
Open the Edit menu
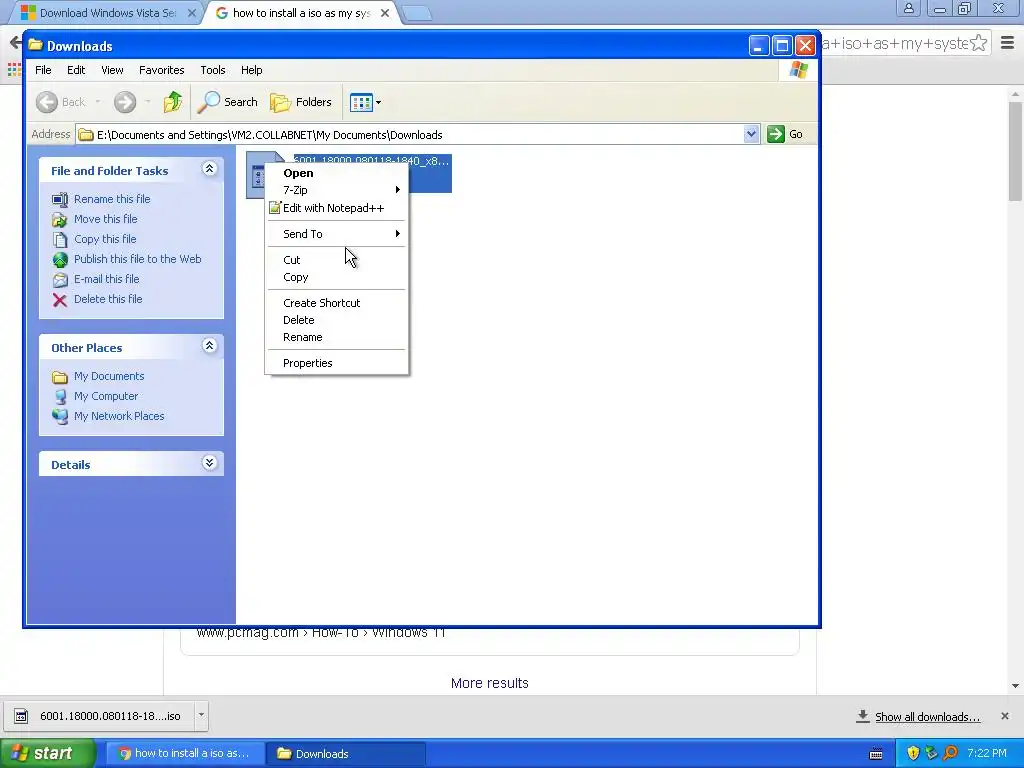[76, 70]
